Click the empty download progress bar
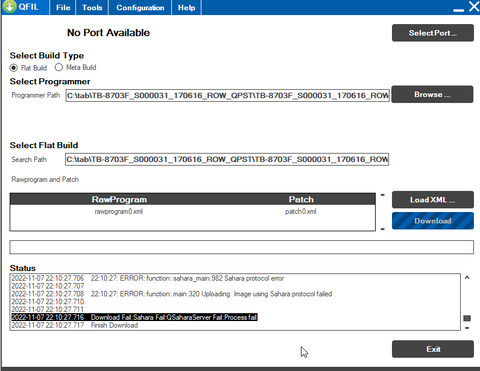The width and height of the screenshot is (480, 371). click(242, 247)
